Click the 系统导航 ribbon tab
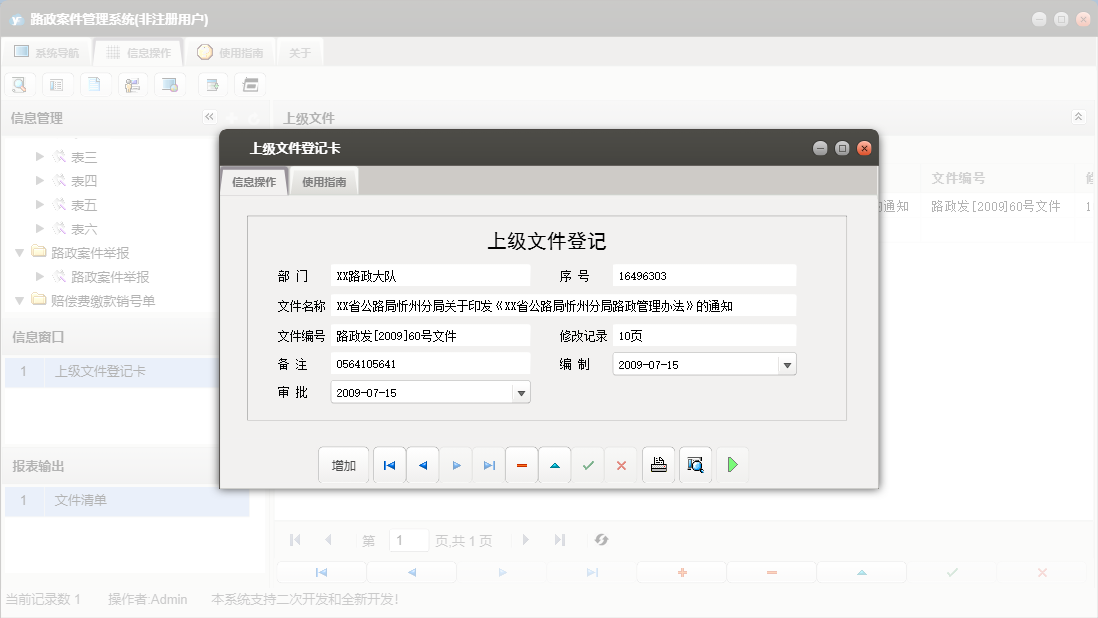 pyautogui.click(x=45, y=52)
